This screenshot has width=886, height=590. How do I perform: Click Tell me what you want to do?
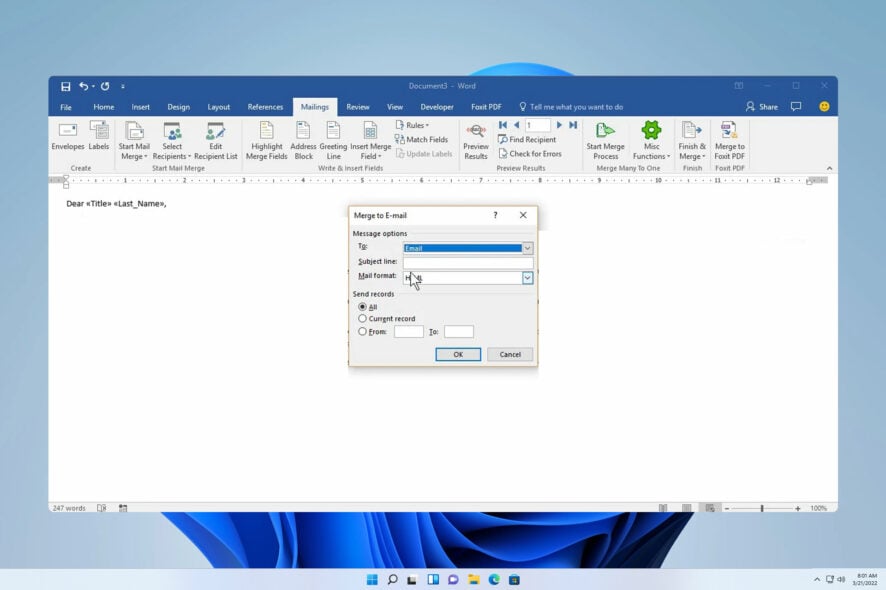[x=571, y=107]
